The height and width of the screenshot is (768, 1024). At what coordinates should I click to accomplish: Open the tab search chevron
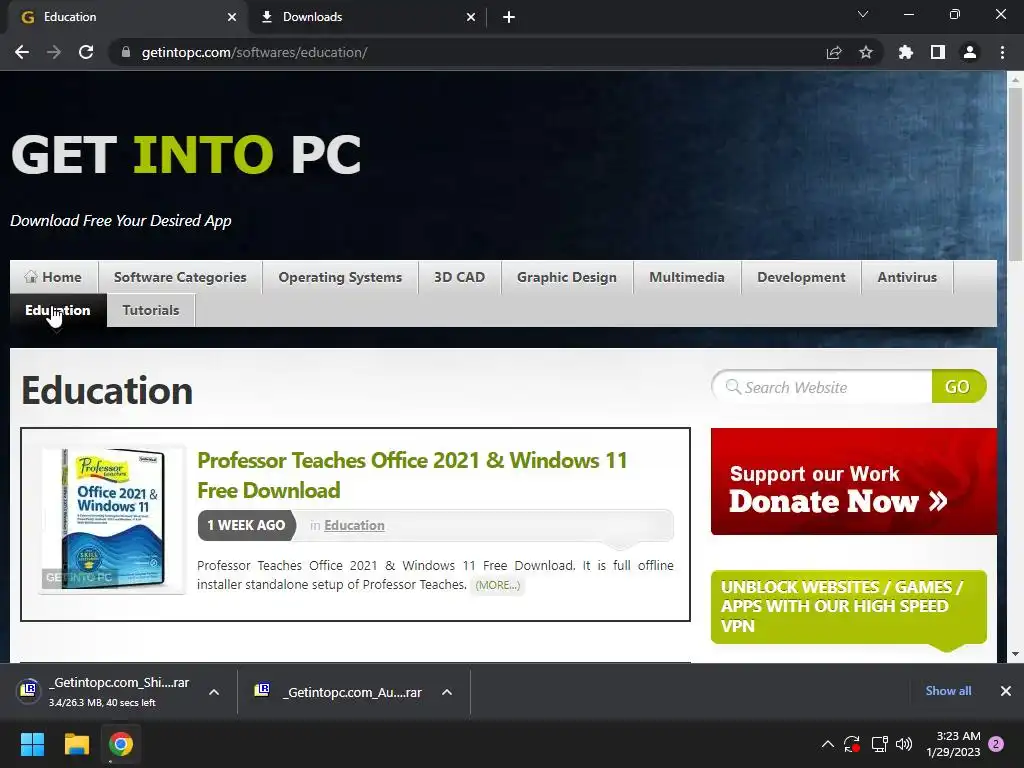point(863,14)
